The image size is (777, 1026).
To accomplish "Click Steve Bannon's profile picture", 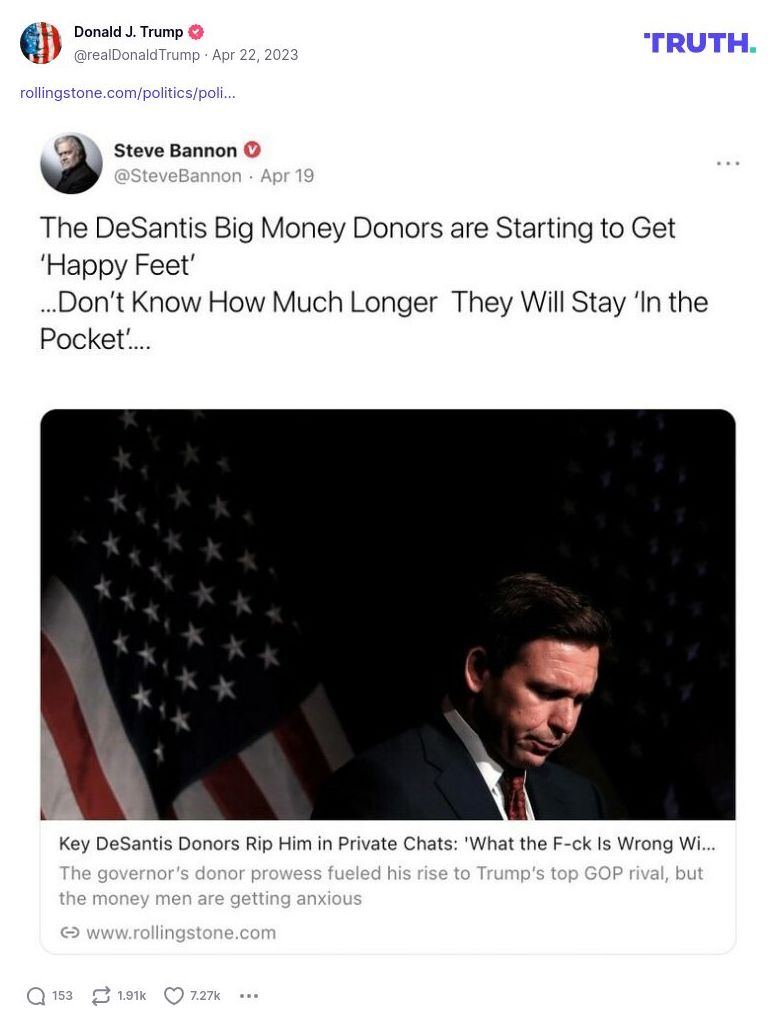I will 71,163.
